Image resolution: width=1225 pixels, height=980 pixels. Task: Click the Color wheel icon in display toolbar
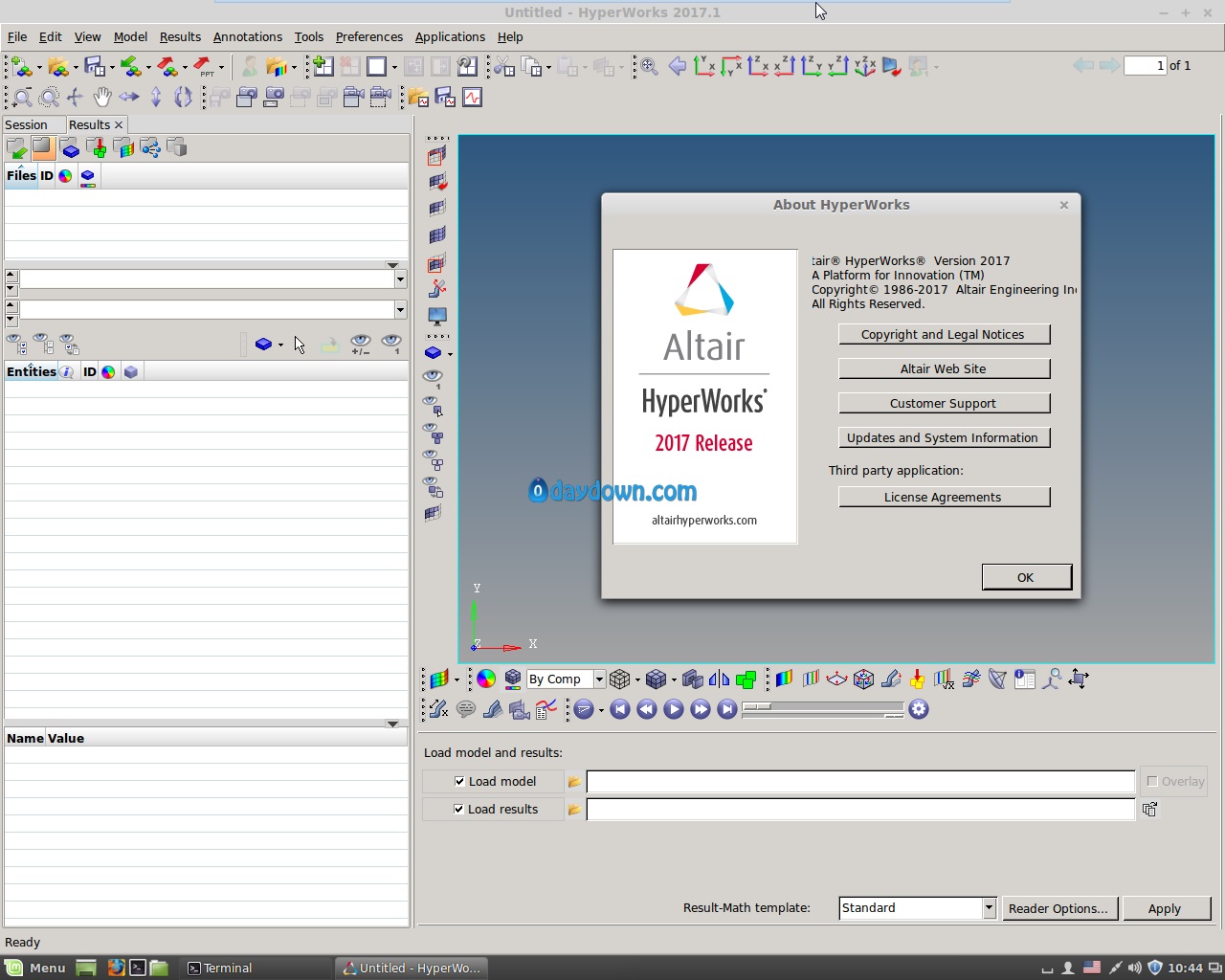pyautogui.click(x=486, y=679)
